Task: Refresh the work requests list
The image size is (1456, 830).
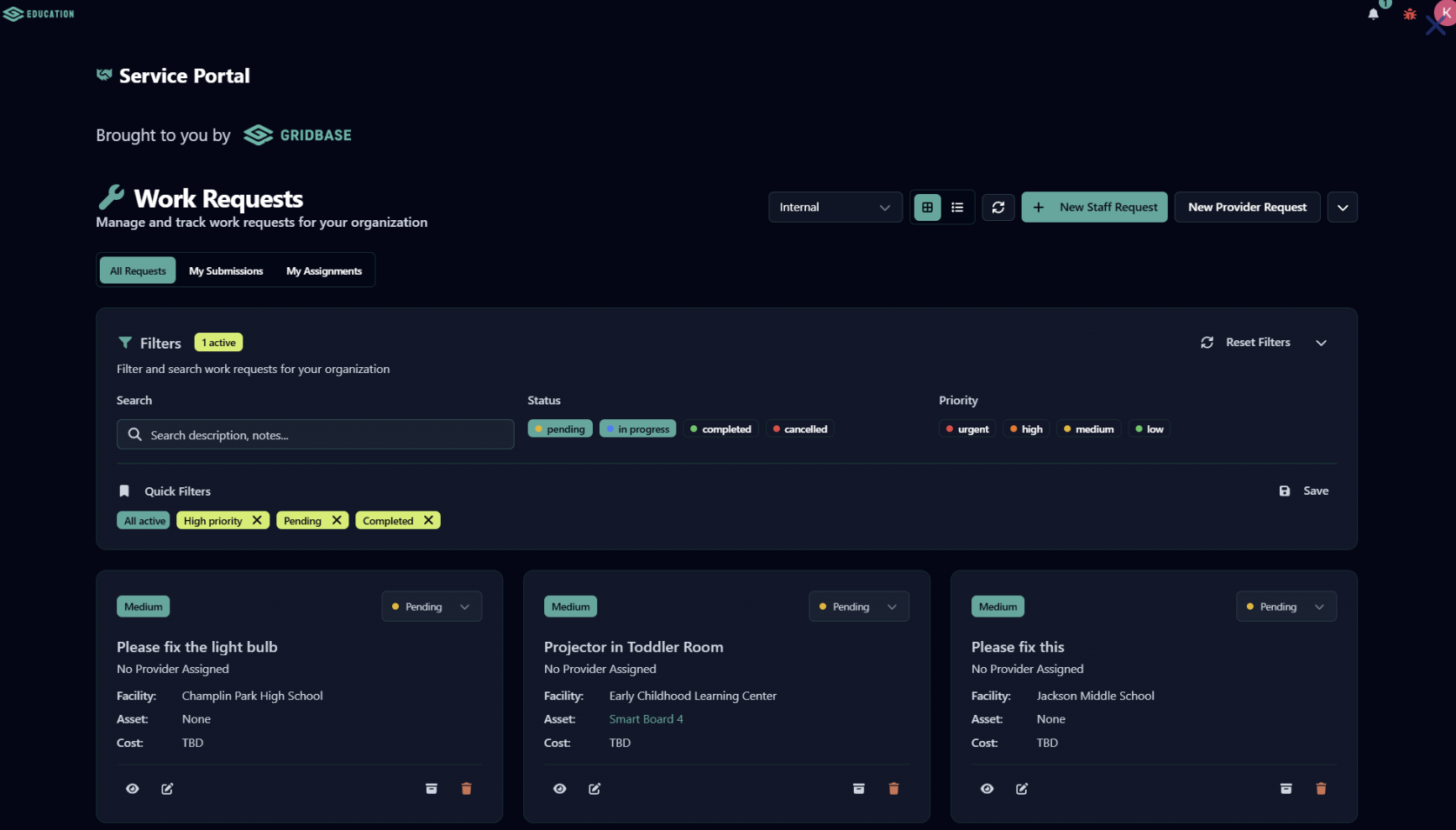Action: (998, 207)
